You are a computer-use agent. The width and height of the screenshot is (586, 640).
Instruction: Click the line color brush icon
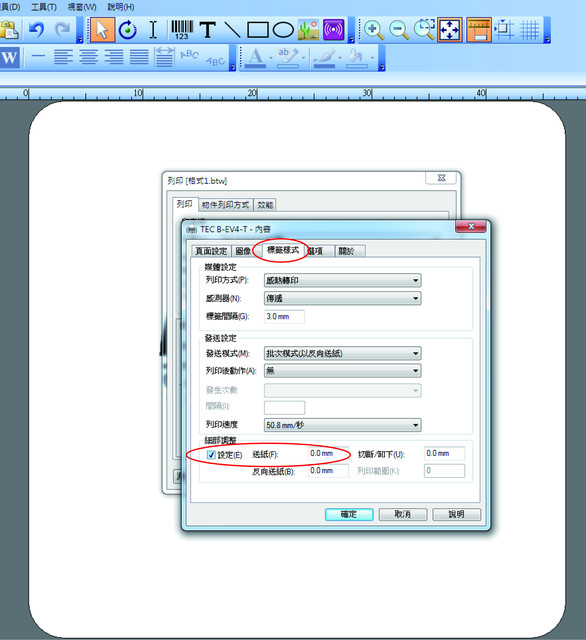tap(324, 57)
